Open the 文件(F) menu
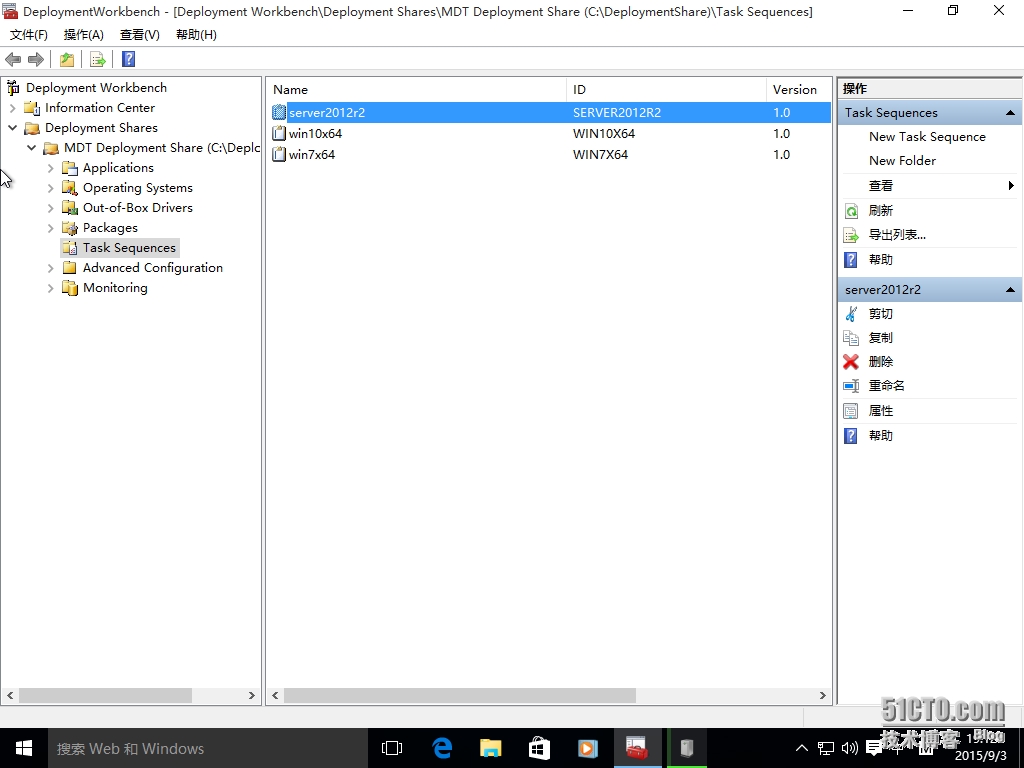Viewport: 1024px width, 768px height. 29,35
